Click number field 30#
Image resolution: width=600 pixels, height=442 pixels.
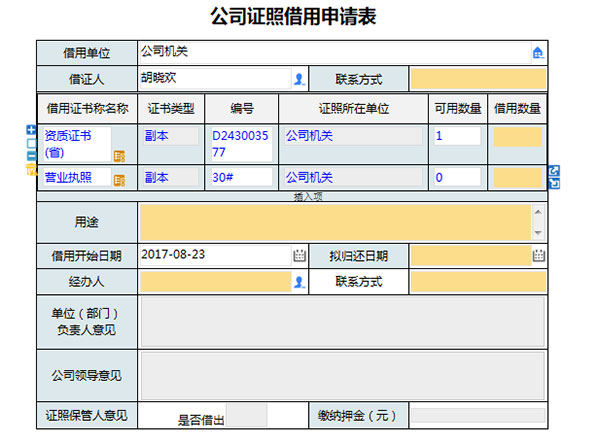(241, 178)
